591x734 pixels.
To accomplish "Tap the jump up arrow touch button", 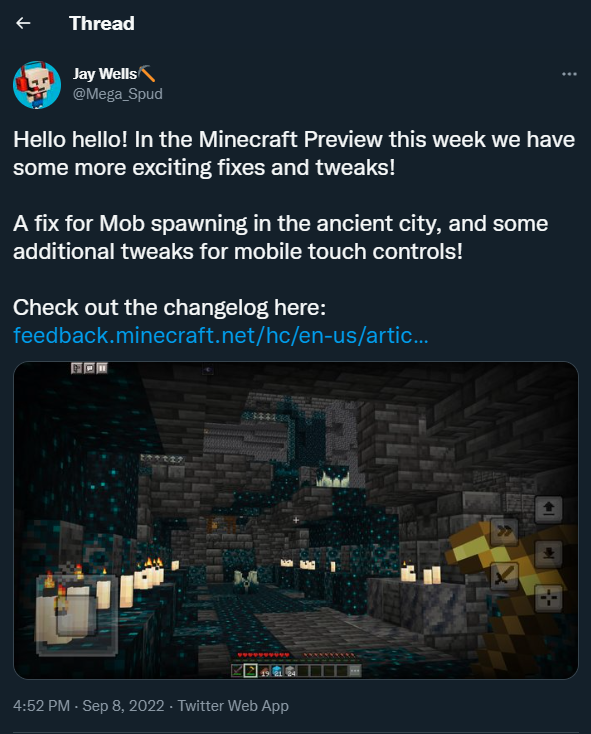I will (548, 508).
